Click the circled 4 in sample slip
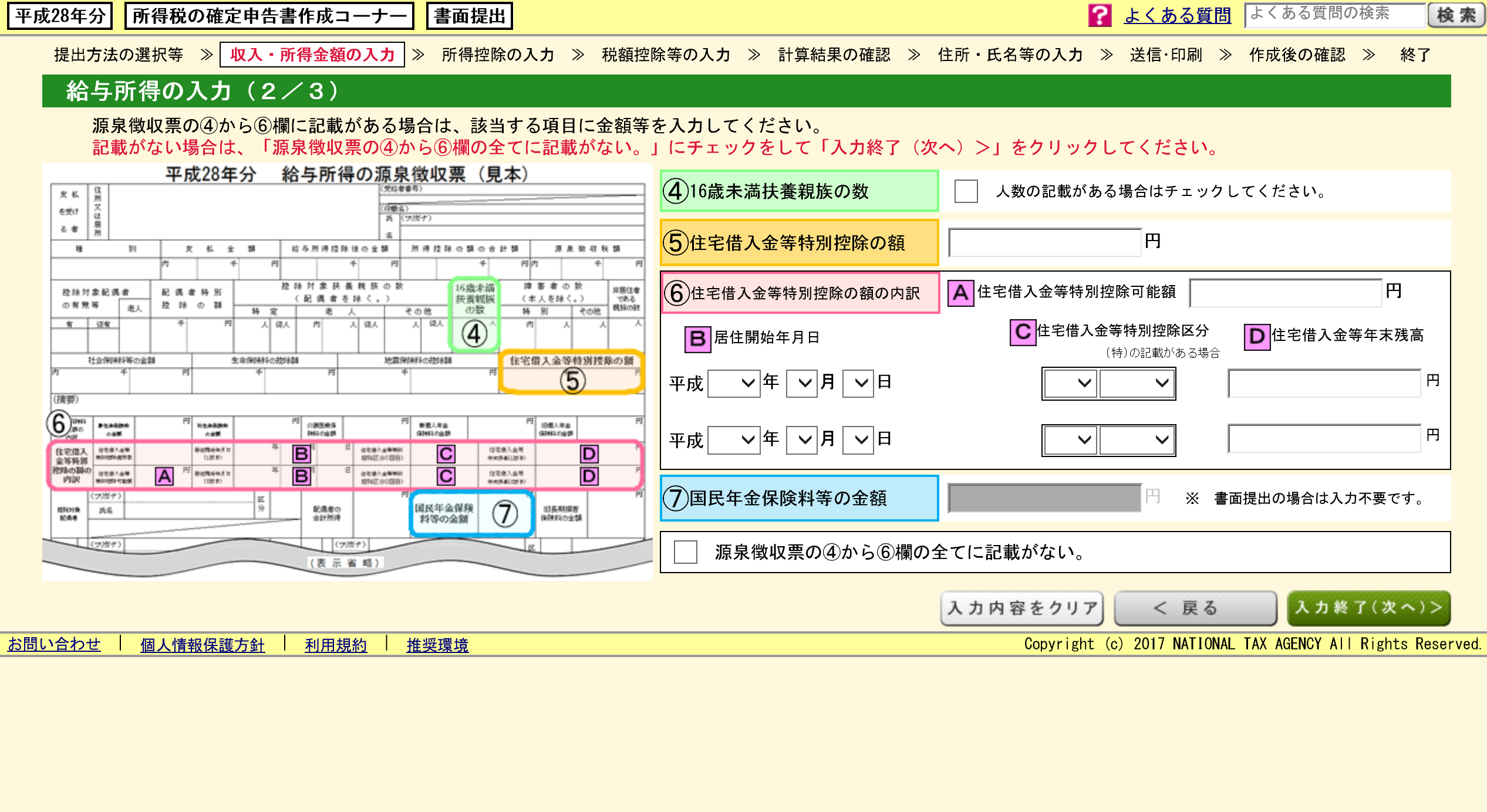1487x812 pixels. (x=474, y=334)
